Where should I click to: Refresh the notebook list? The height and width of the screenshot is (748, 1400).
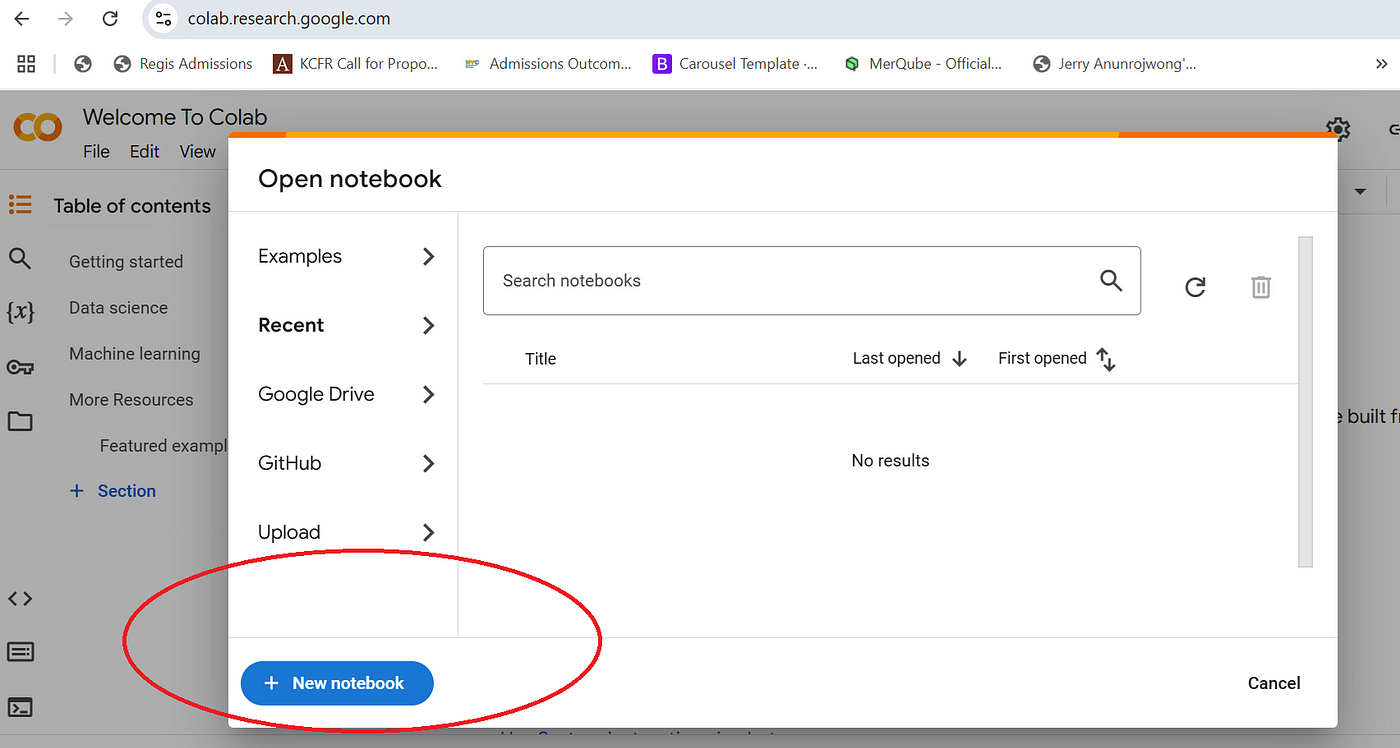pyautogui.click(x=1195, y=287)
